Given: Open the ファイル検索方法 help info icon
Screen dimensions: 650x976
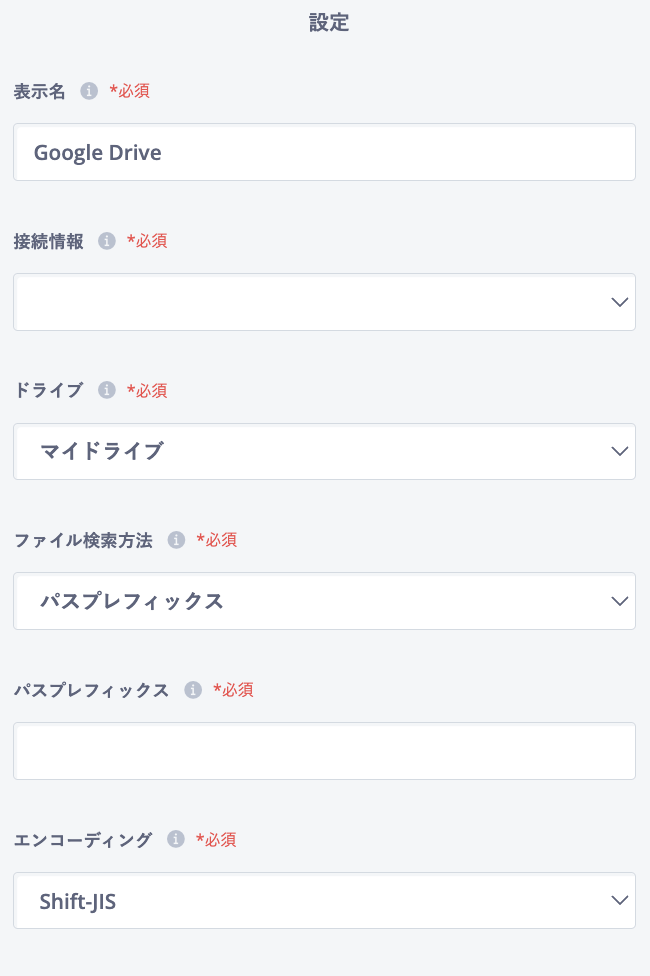Looking at the screenshot, I should coord(176,540).
